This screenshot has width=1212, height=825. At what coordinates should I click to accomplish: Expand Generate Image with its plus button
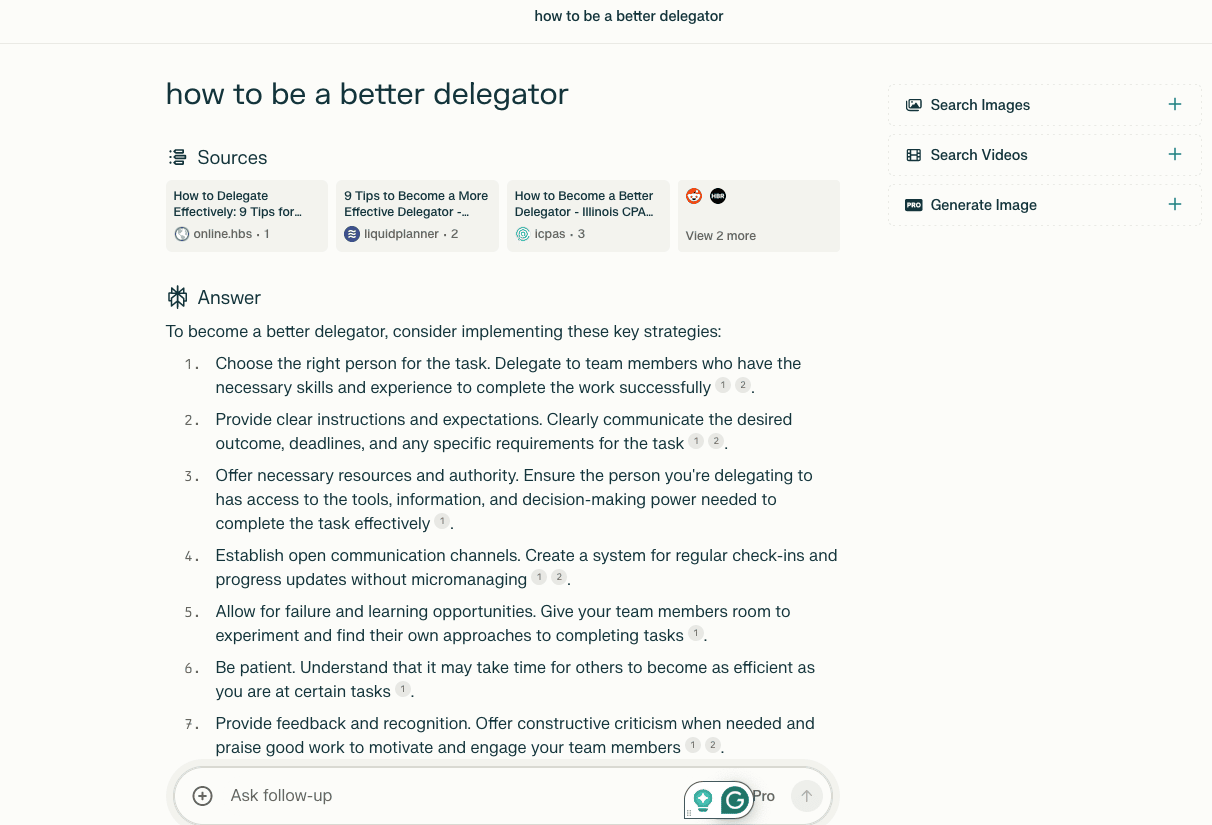[x=1175, y=204]
